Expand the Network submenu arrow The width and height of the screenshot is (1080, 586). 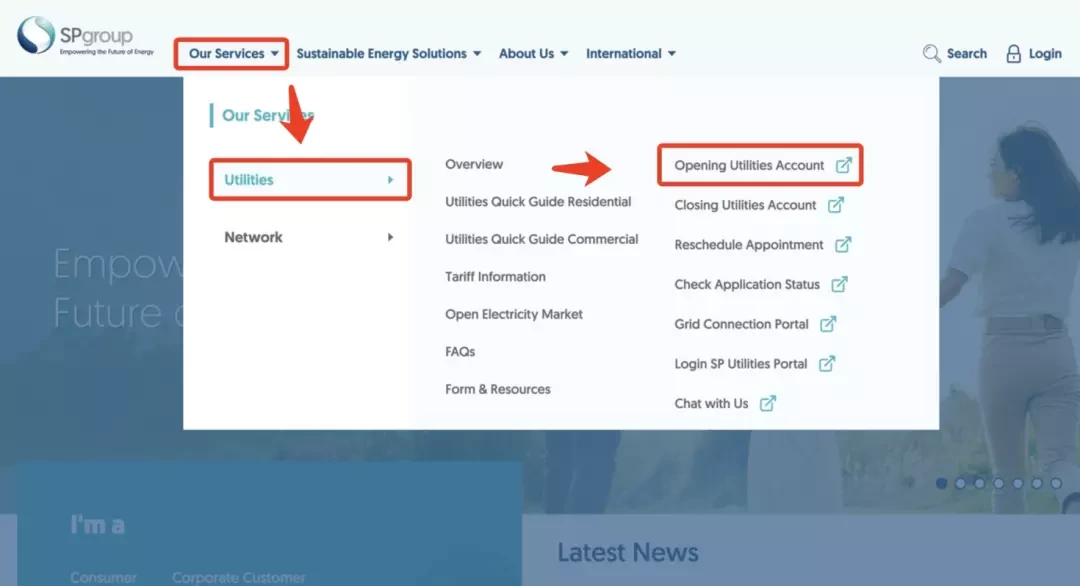point(391,237)
